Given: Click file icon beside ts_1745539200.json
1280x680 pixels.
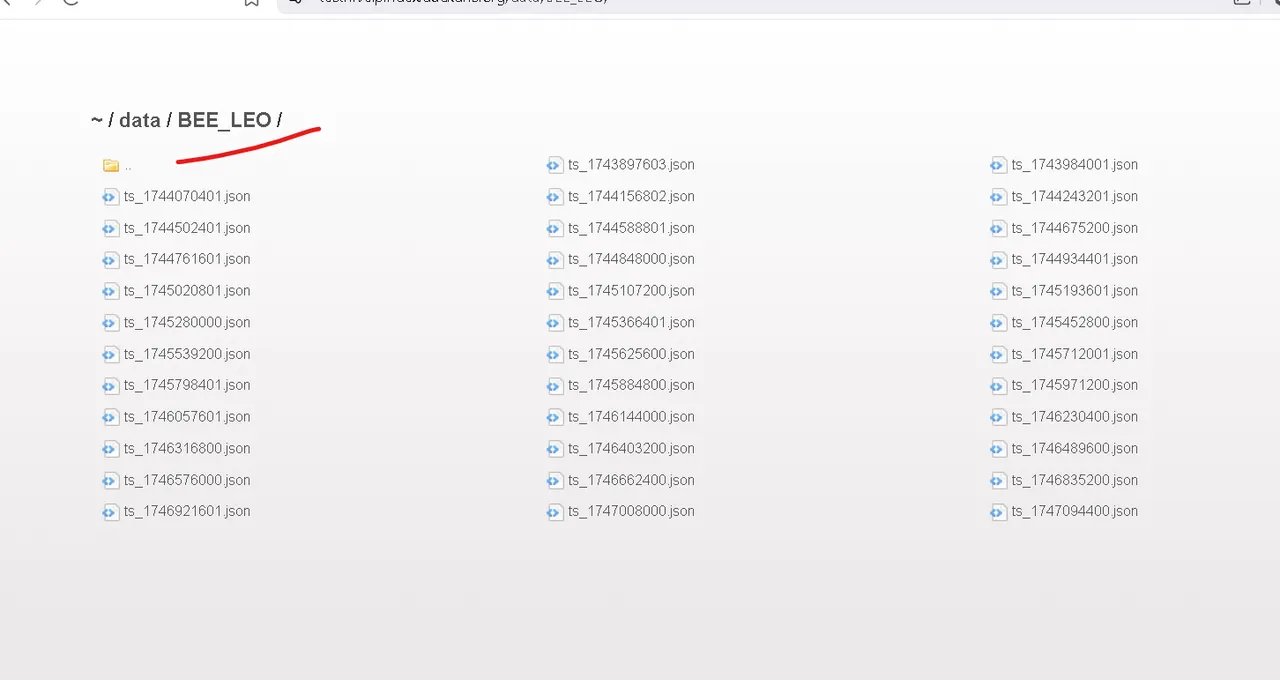Looking at the screenshot, I should [x=110, y=355].
